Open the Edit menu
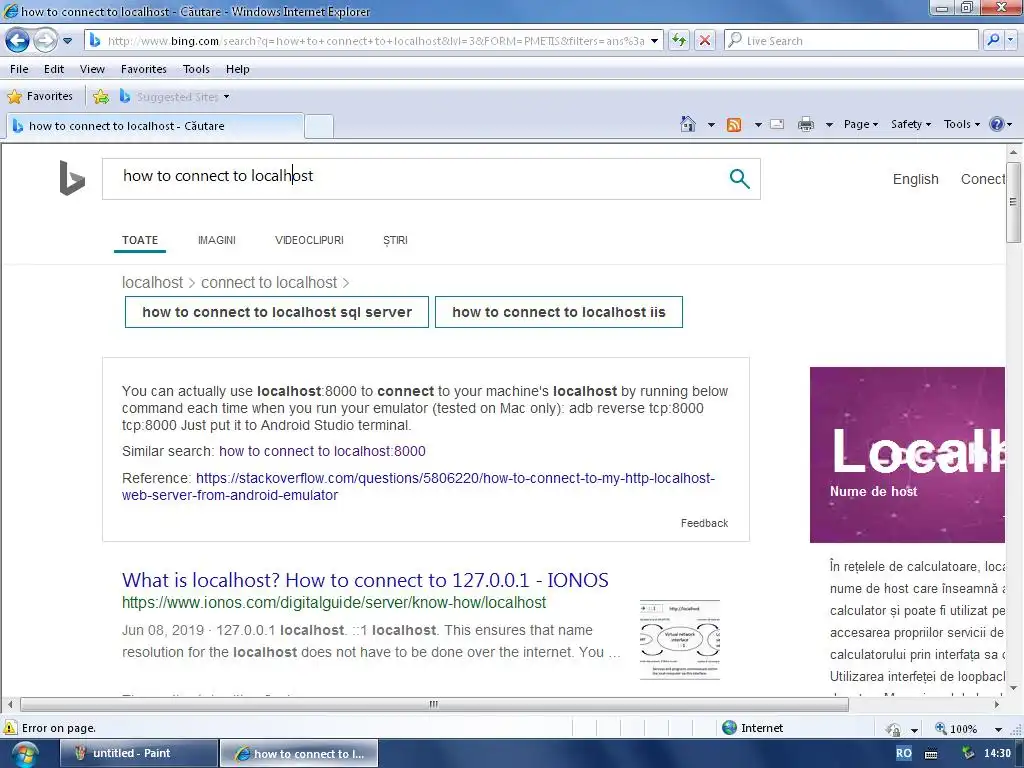 coord(54,69)
